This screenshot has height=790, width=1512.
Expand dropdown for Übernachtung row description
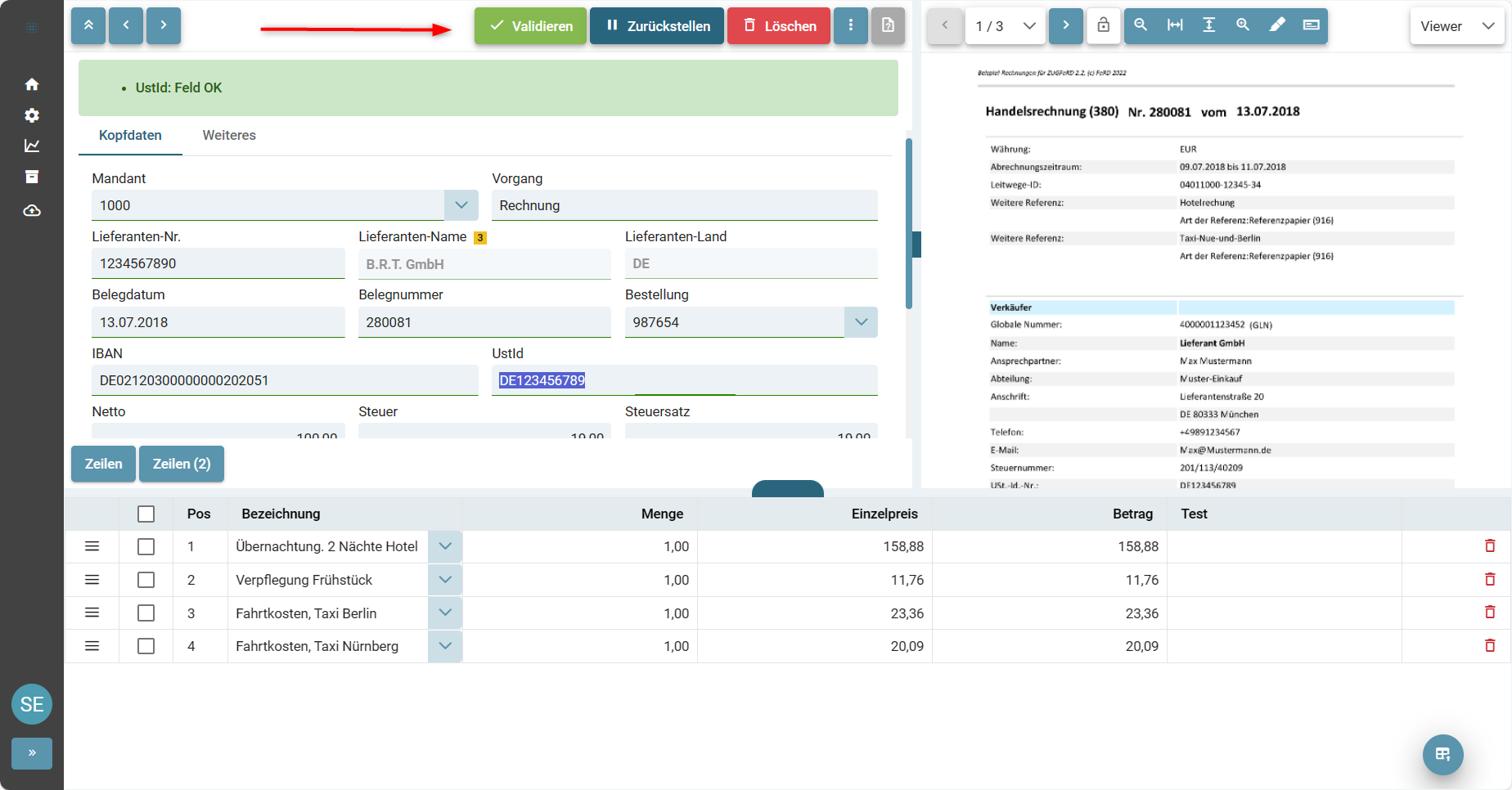(445, 546)
